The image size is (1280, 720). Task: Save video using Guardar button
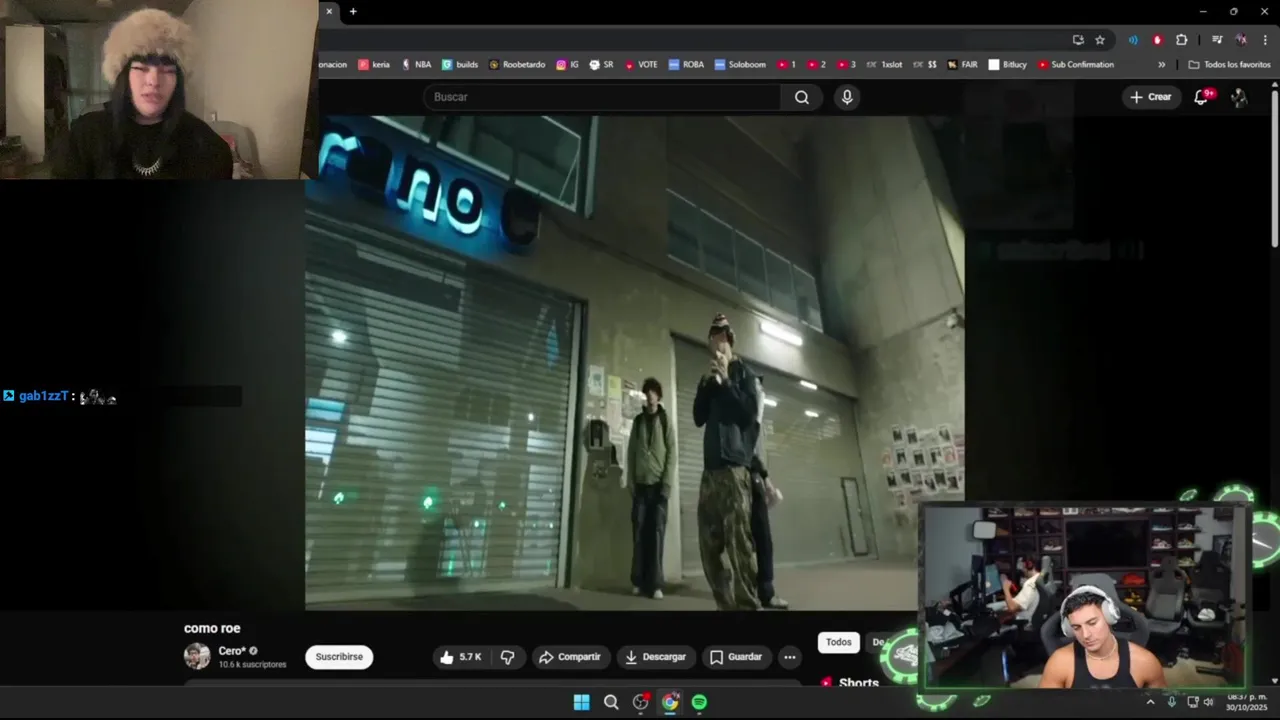click(736, 657)
